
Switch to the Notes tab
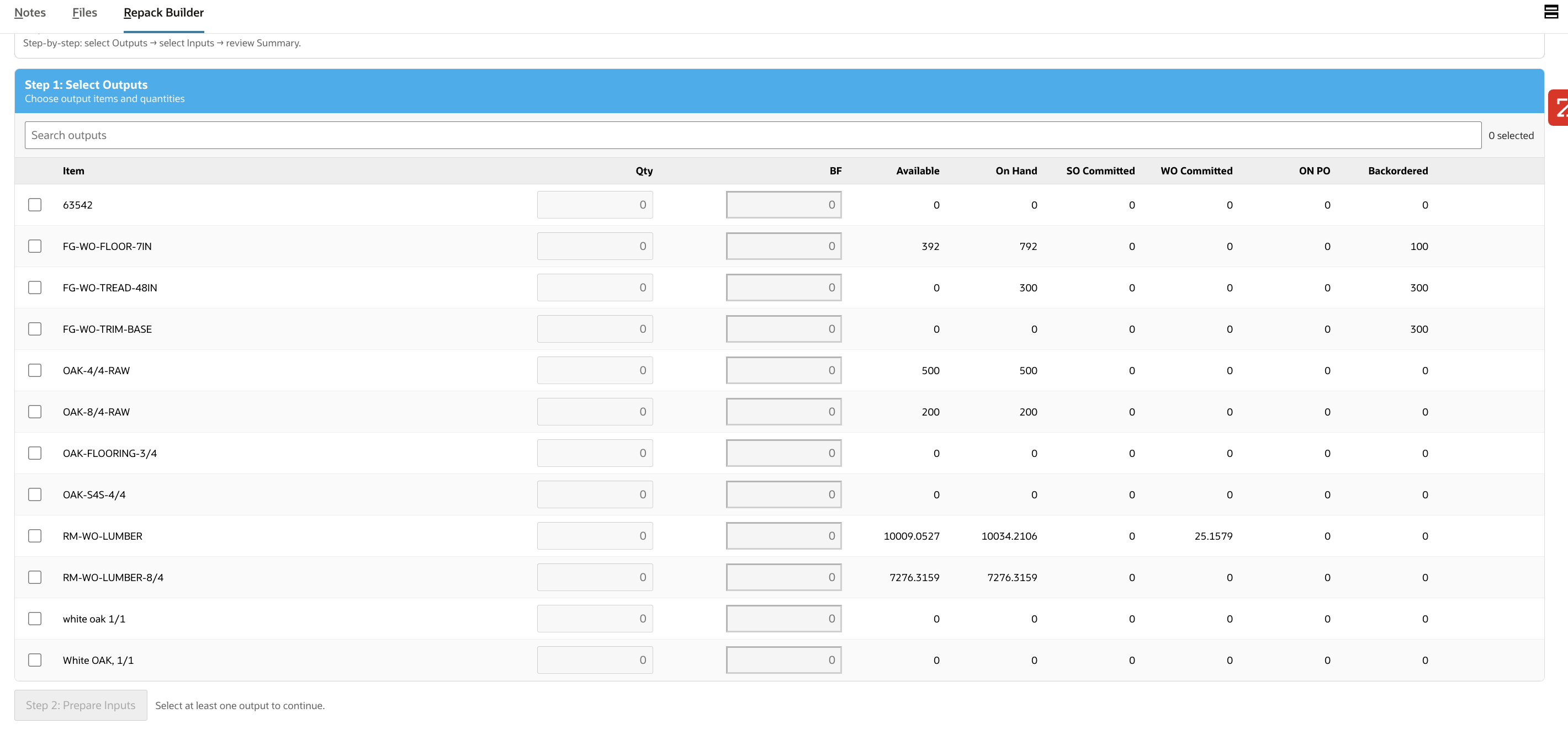[x=30, y=13]
